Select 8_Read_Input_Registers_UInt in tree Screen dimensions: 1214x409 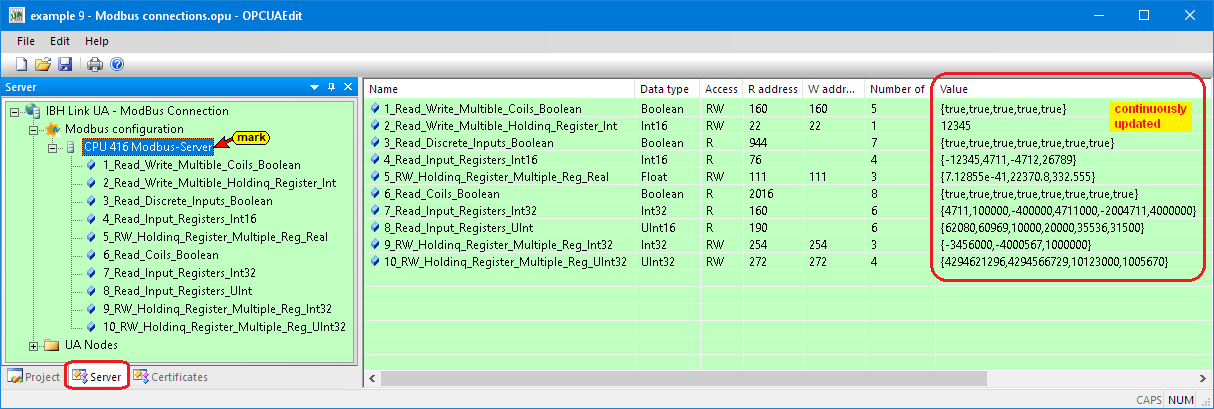(177, 291)
